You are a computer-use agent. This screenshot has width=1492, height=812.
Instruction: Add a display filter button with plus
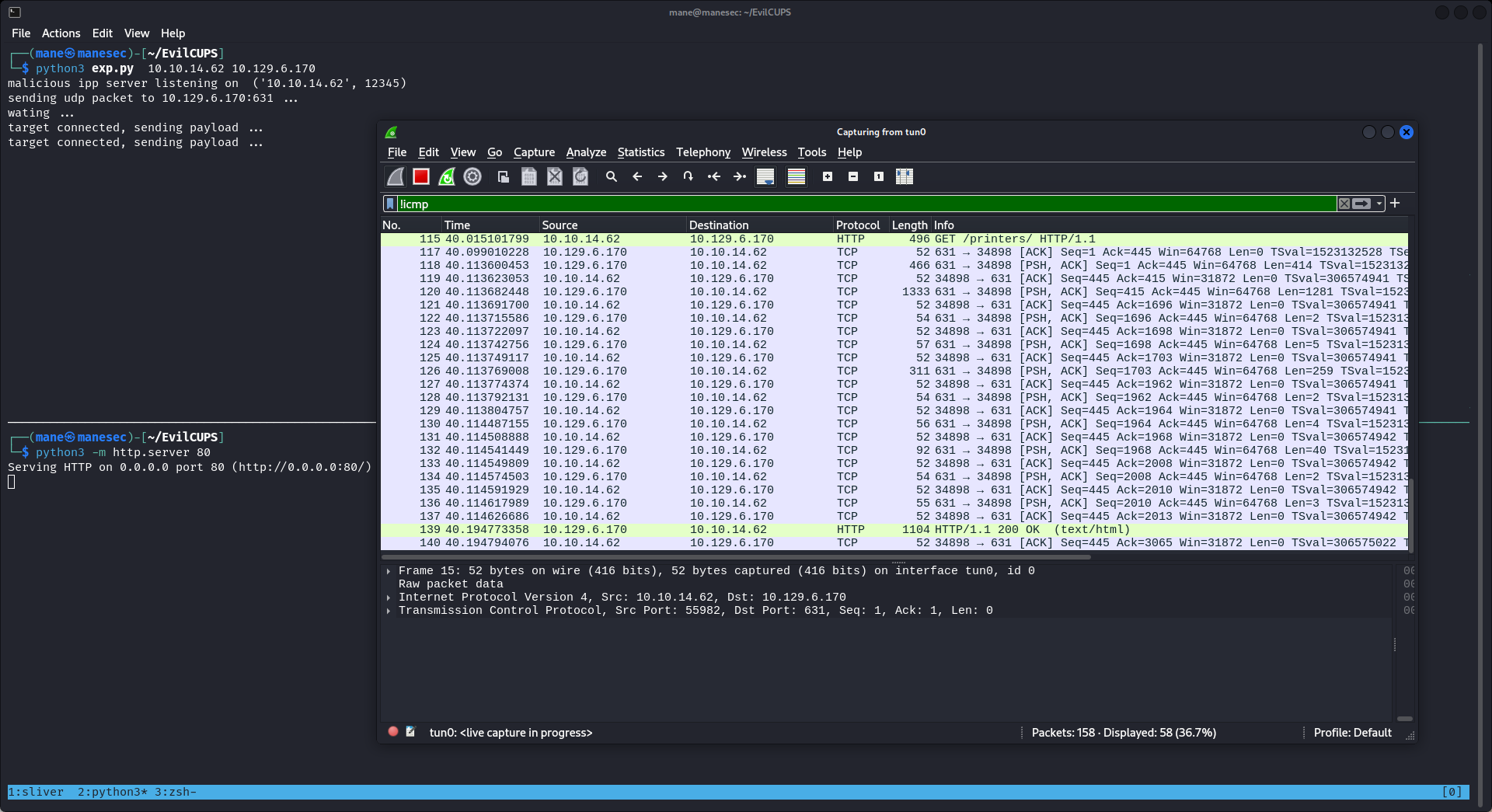click(1395, 203)
